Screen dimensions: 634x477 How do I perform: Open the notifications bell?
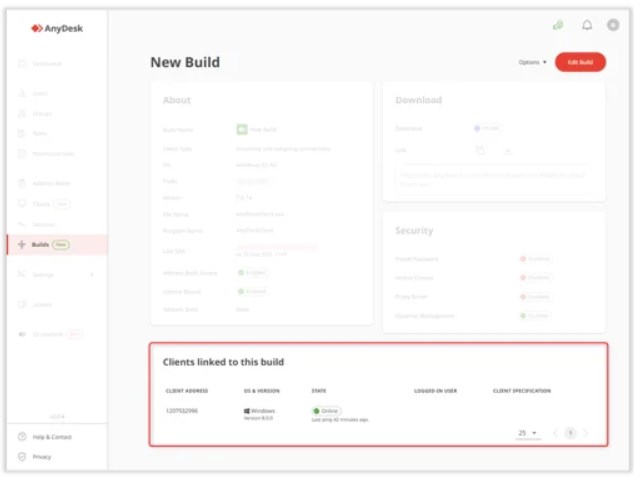tap(587, 25)
